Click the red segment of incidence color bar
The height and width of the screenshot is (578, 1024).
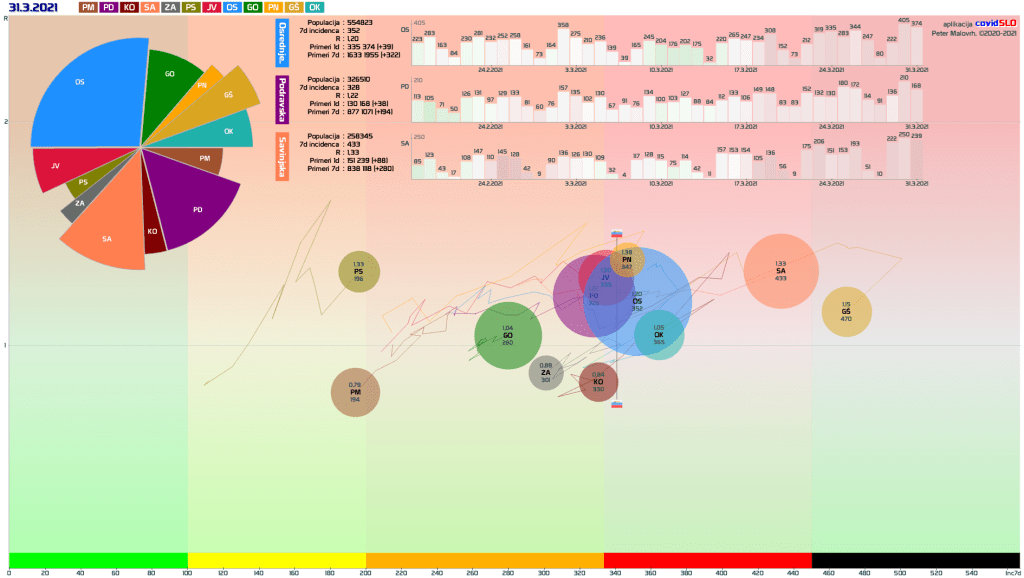(x=707, y=560)
